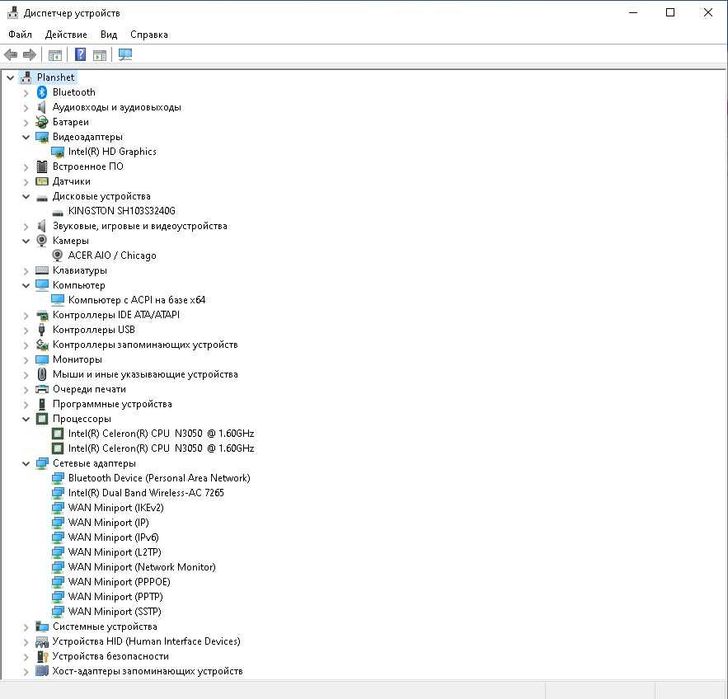The width and height of the screenshot is (728, 699).
Task: Maximize the Device Manager window
Action: click(670, 13)
